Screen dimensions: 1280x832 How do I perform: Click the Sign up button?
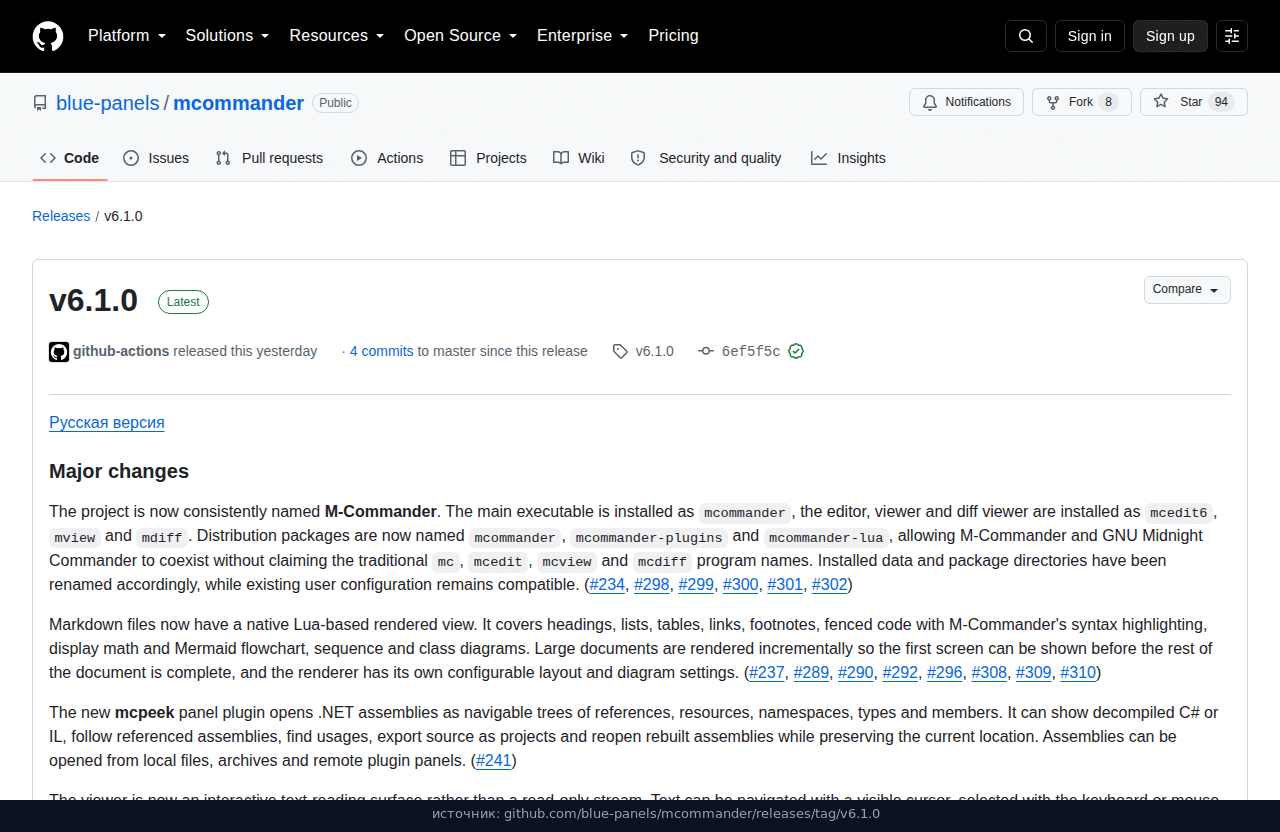[x=1170, y=36]
